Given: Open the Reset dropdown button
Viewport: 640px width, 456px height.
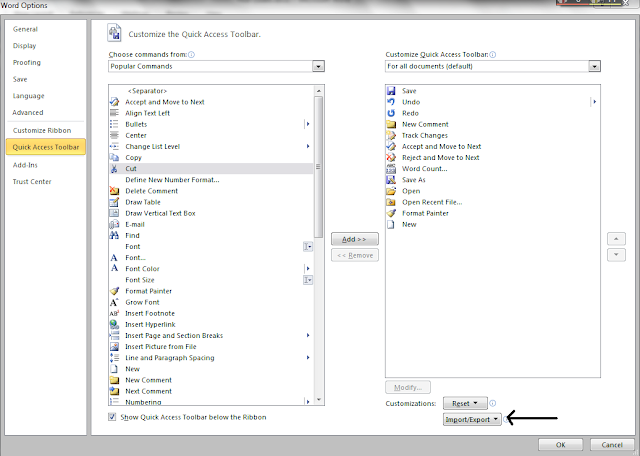Looking at the screenshot, I should coord(465,403).
